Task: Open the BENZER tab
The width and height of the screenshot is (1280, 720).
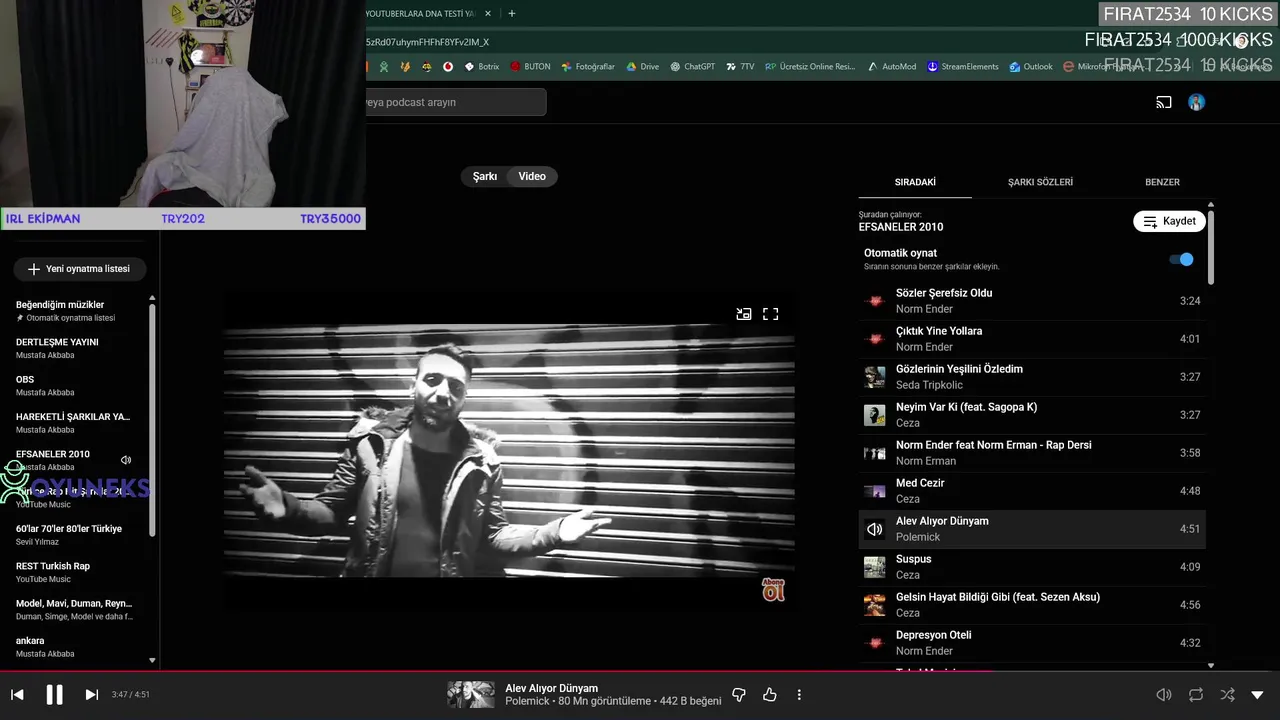Action: (1162, 182)
